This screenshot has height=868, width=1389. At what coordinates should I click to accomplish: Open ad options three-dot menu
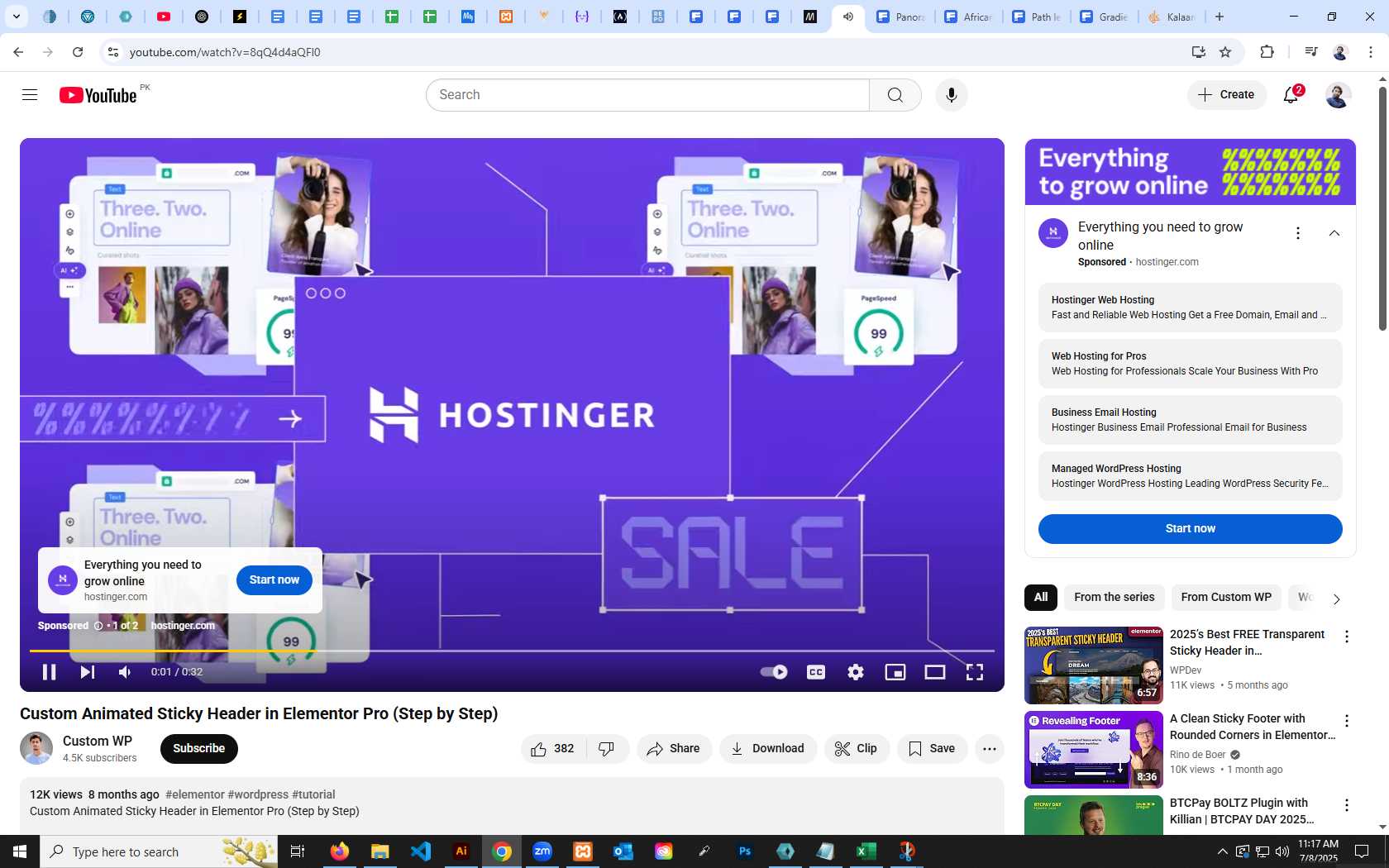point(1298,234)
